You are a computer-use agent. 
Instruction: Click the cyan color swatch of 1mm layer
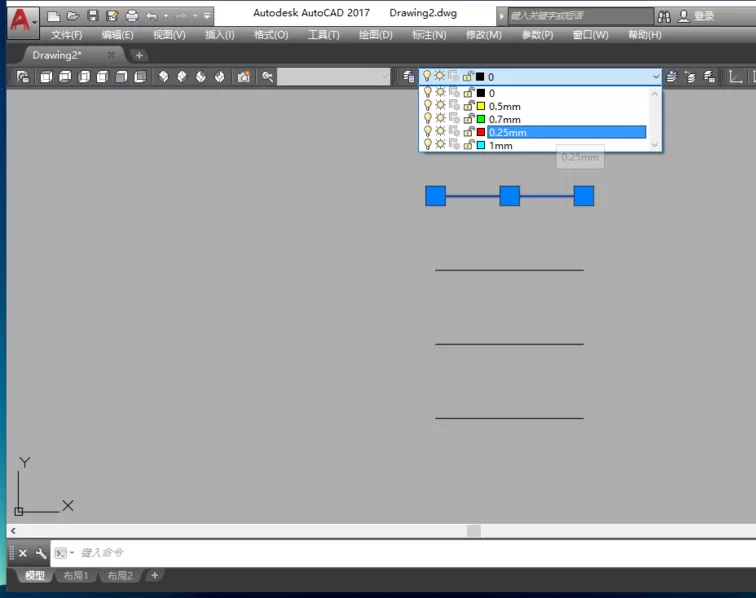481,145
